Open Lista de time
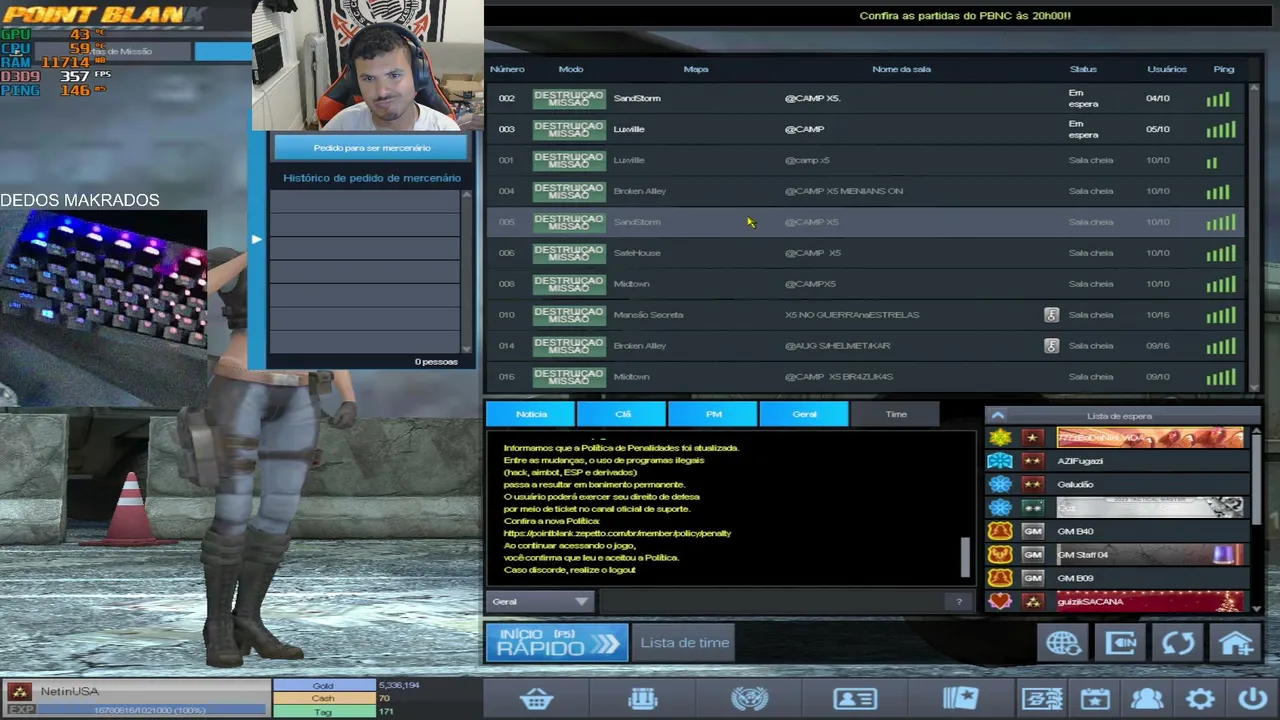 [685, 643]
